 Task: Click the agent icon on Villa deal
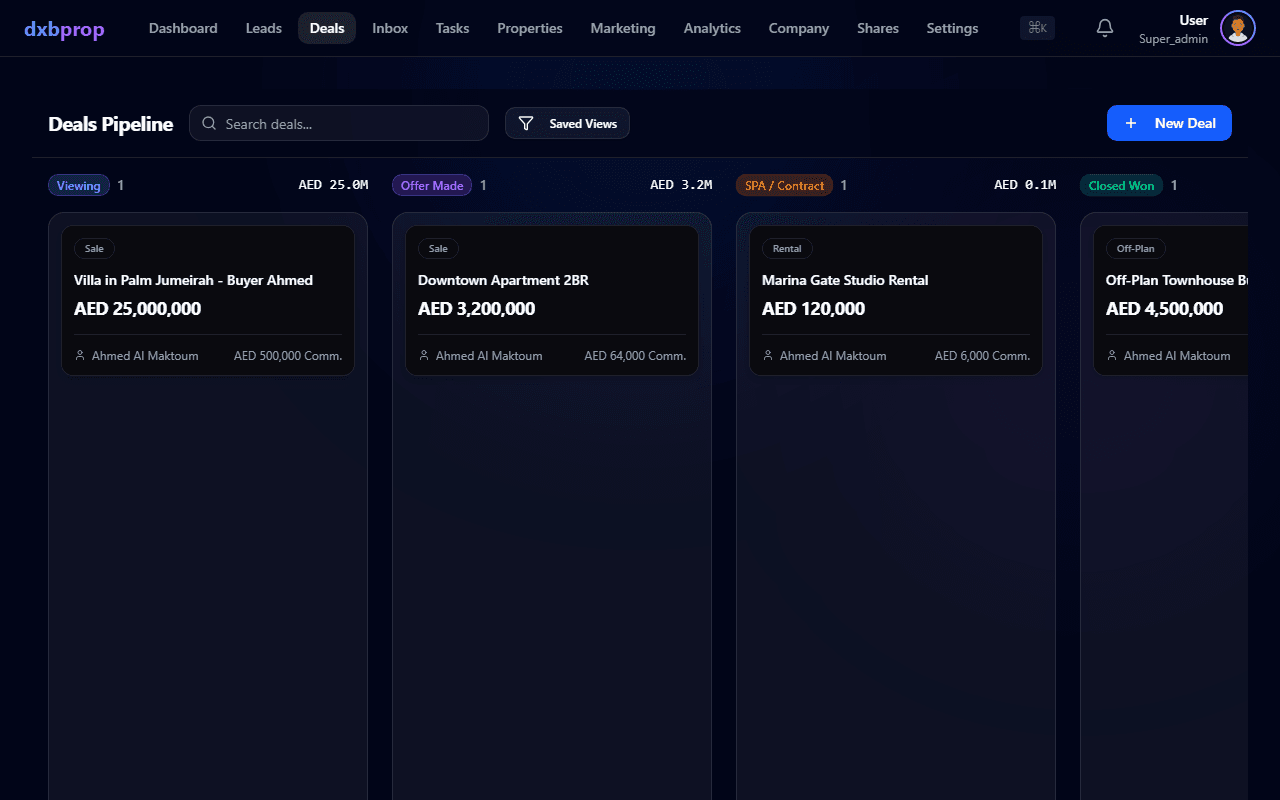tap(80, 355)
